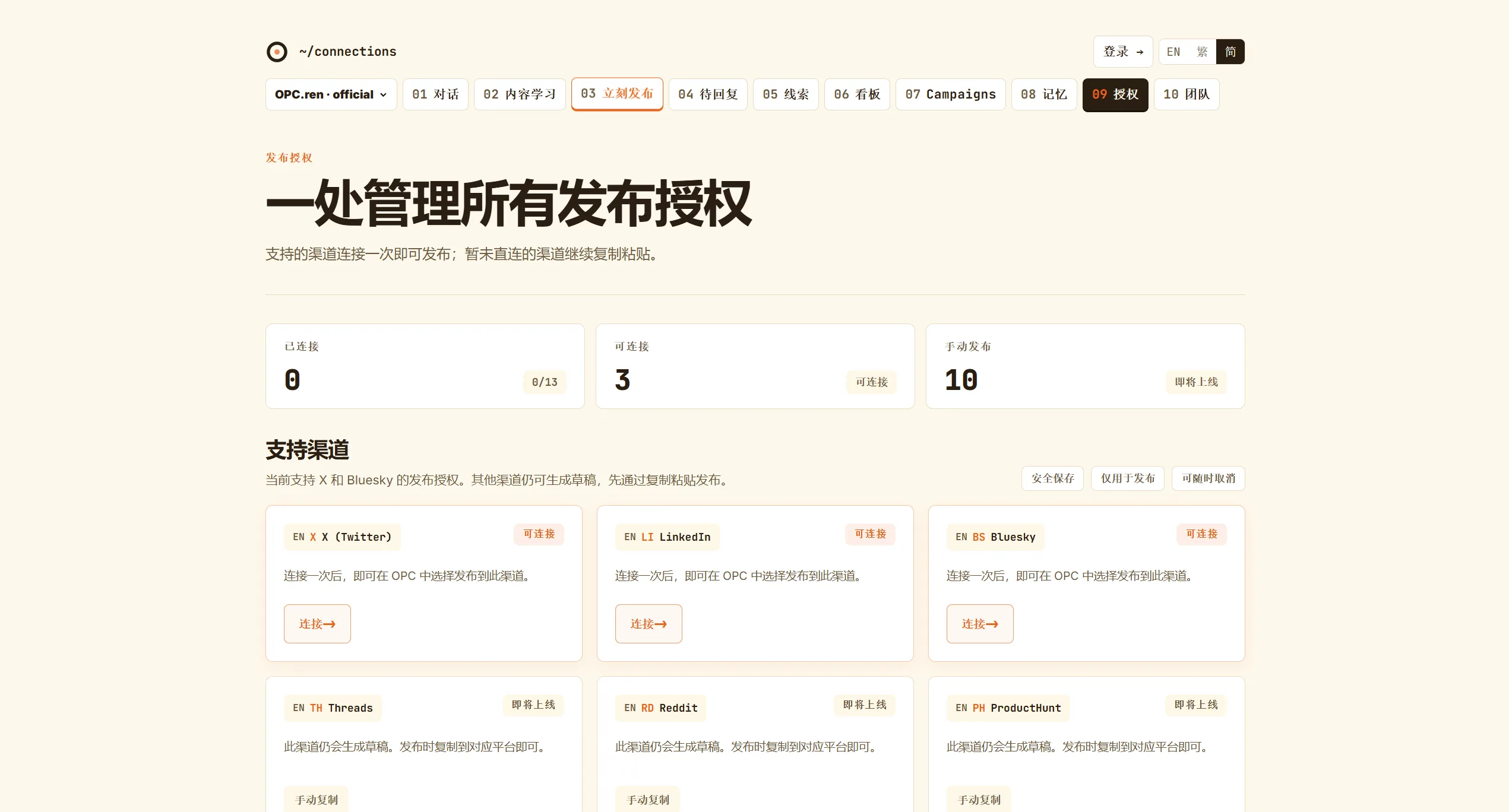Click 即将上线 status on Reddit card
This screenshot has width=1509, height=812.
[x=865, y=705]
